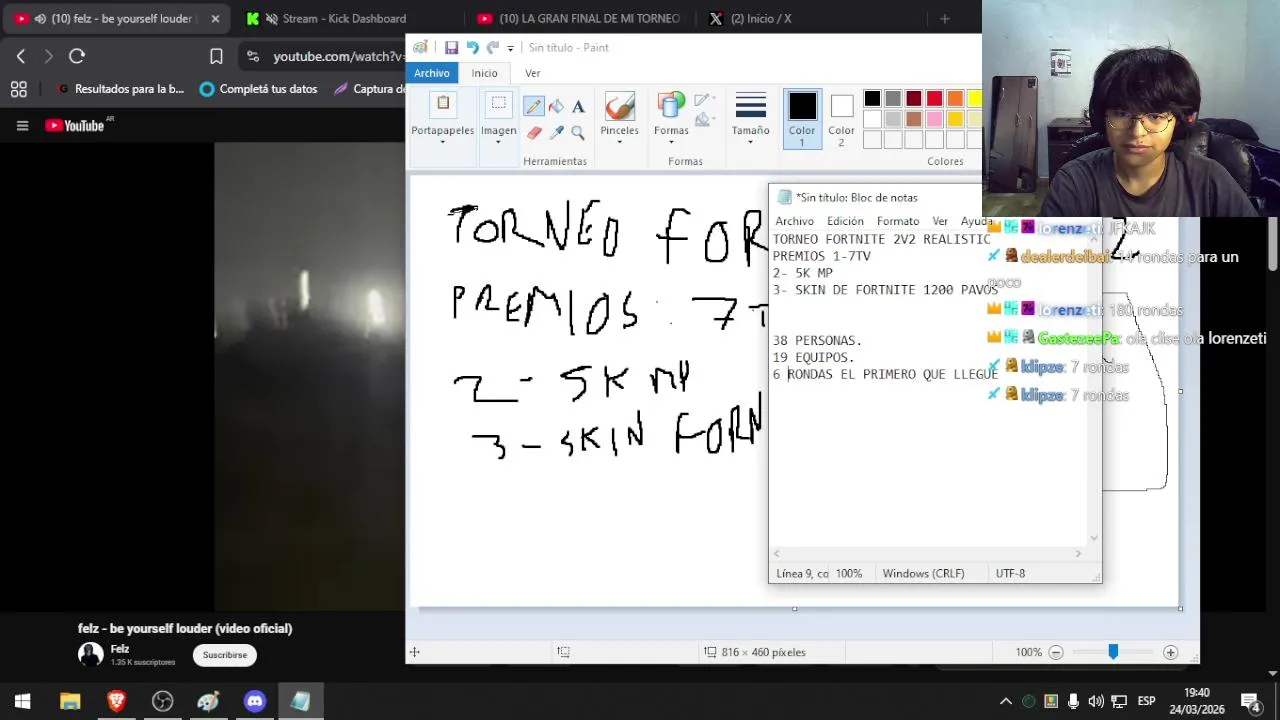Click the Suscribirse button

(225, 655)
